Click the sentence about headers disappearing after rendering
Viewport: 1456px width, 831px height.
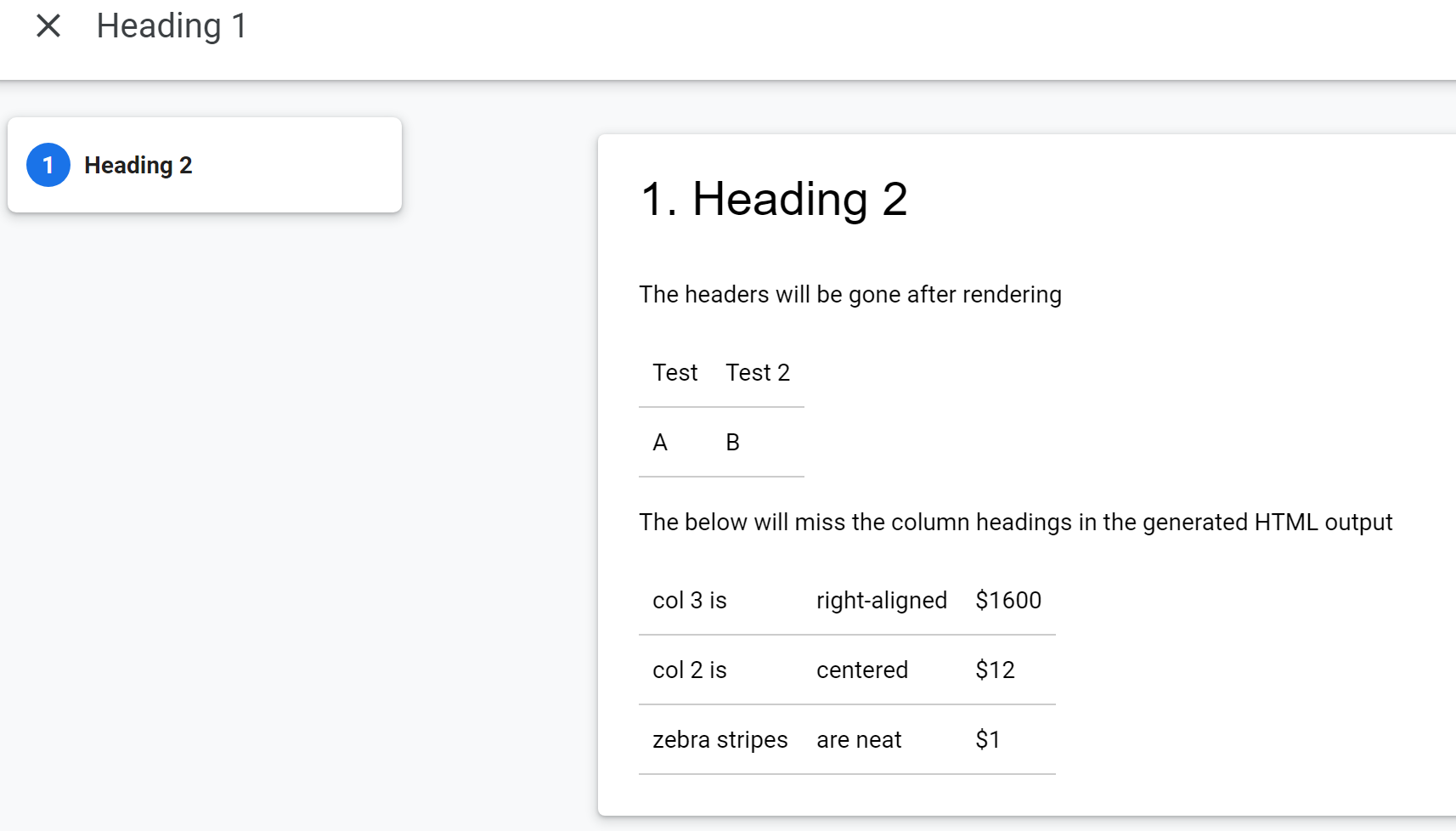[x=850, y=294]
